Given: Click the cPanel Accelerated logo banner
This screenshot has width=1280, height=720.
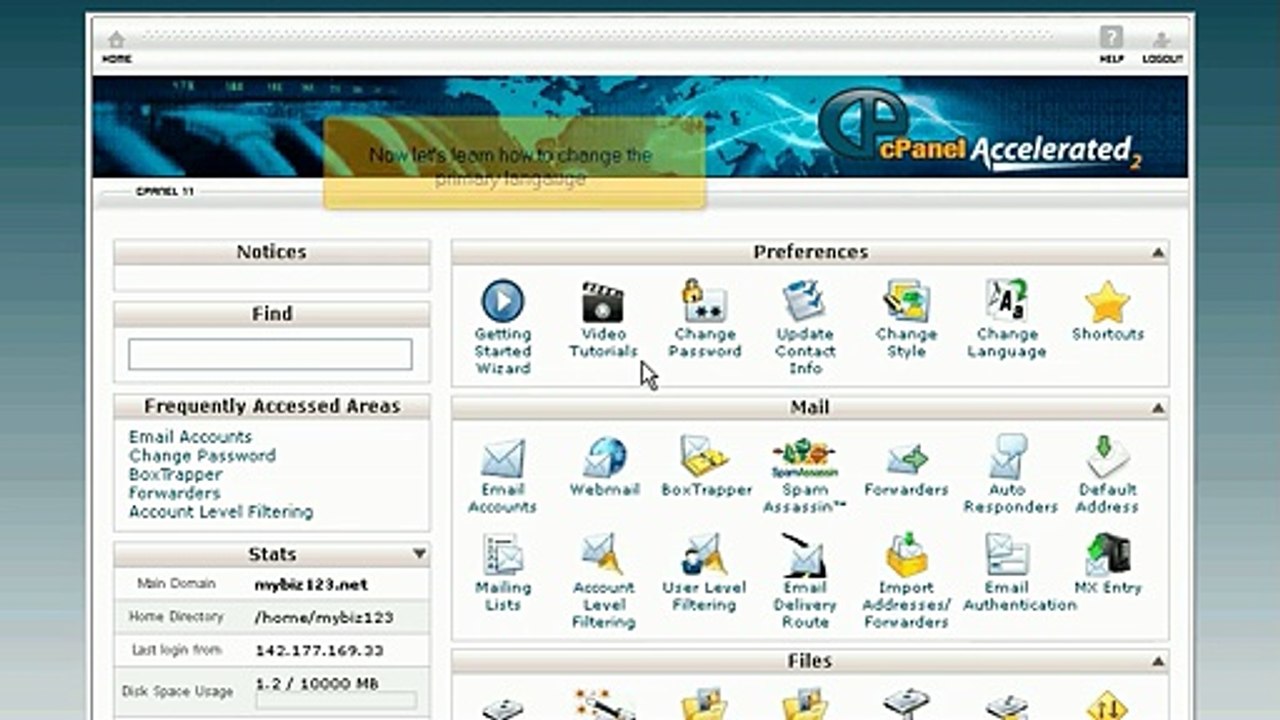Looking at the screenshot, I should pyautogui.click(x=980, y=130).
